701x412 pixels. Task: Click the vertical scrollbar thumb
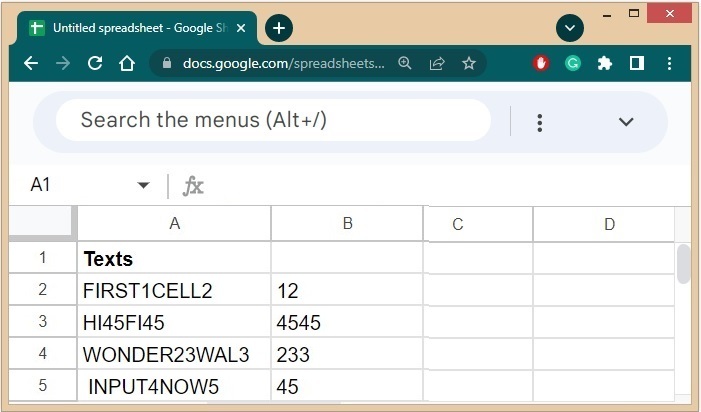pos(684,263)
